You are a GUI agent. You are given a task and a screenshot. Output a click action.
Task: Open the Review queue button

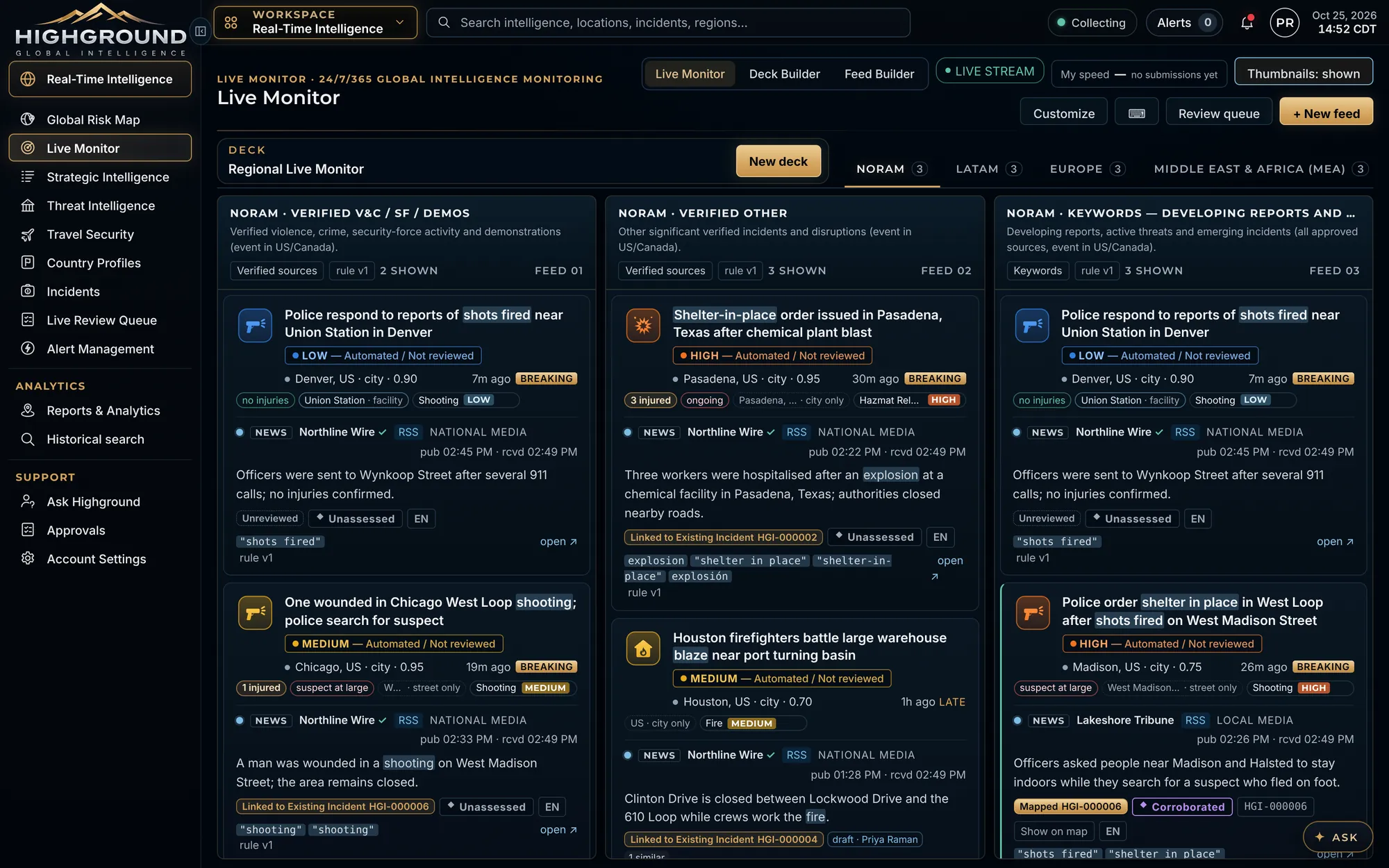1218,113
